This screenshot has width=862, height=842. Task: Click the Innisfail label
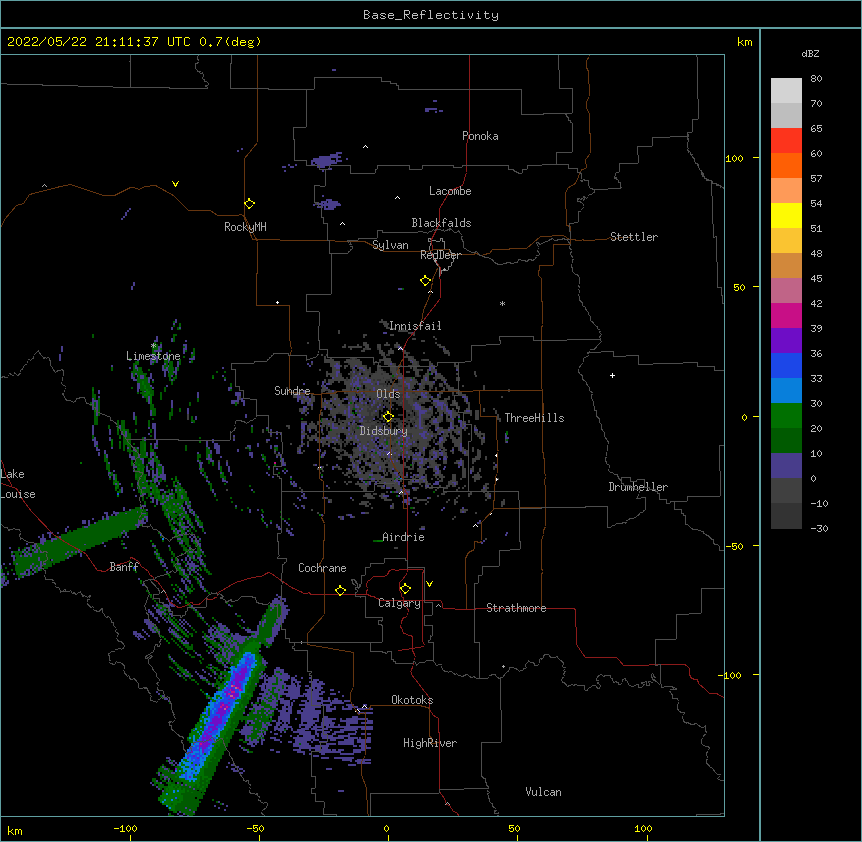point(415,326)
